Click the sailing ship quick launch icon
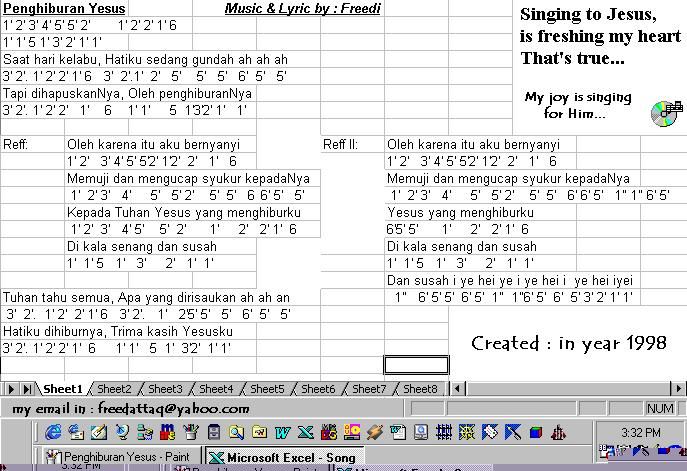Image resolution: width=687 pixels, height=471 pixels. 558,433
